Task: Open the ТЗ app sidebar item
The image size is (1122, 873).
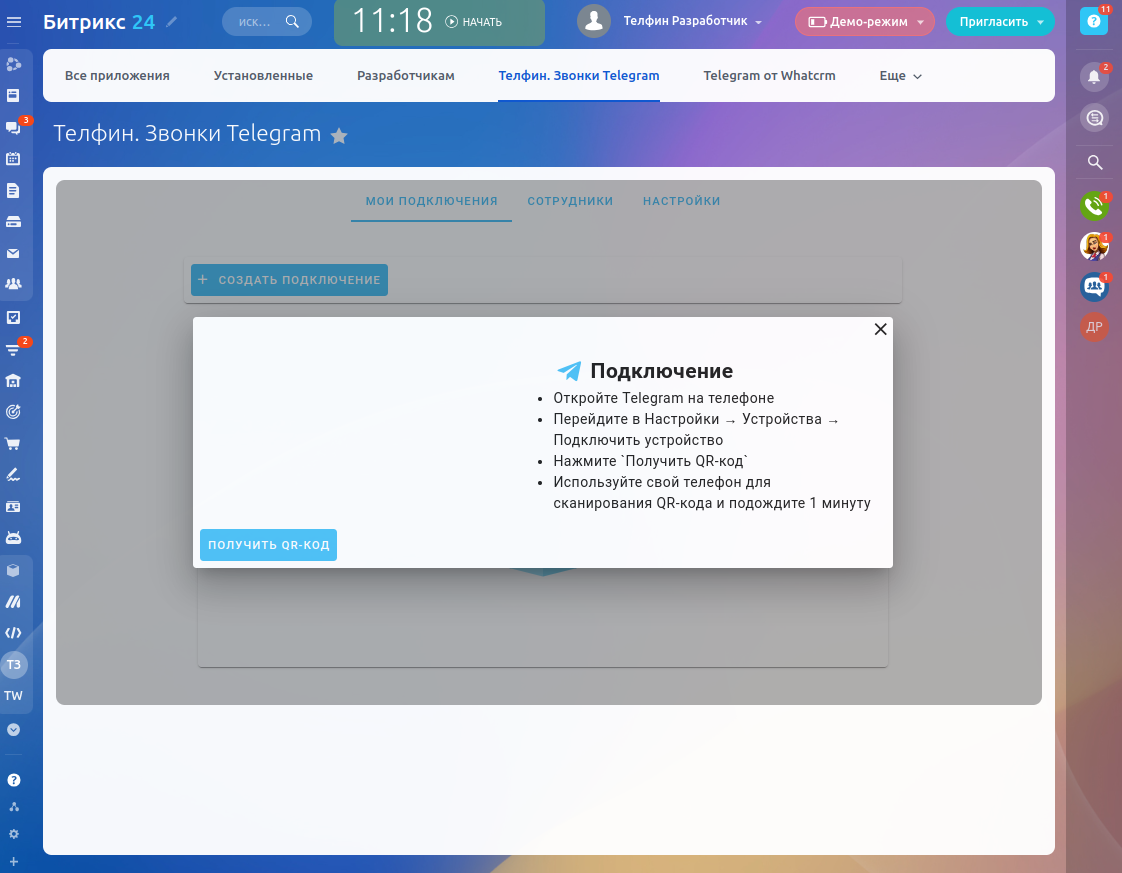Action: click(14, 665)
